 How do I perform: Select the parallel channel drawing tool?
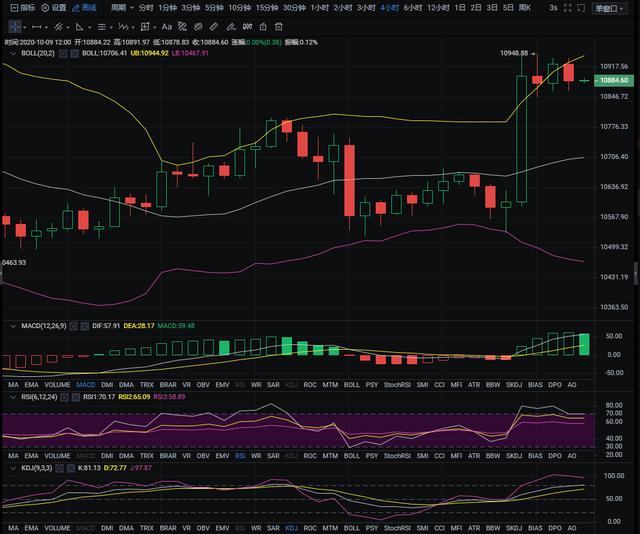pos(58,27)
